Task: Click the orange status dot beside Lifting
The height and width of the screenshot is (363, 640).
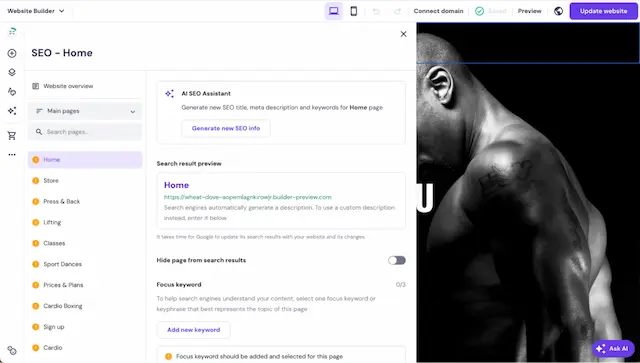Action: pos(36,223)
